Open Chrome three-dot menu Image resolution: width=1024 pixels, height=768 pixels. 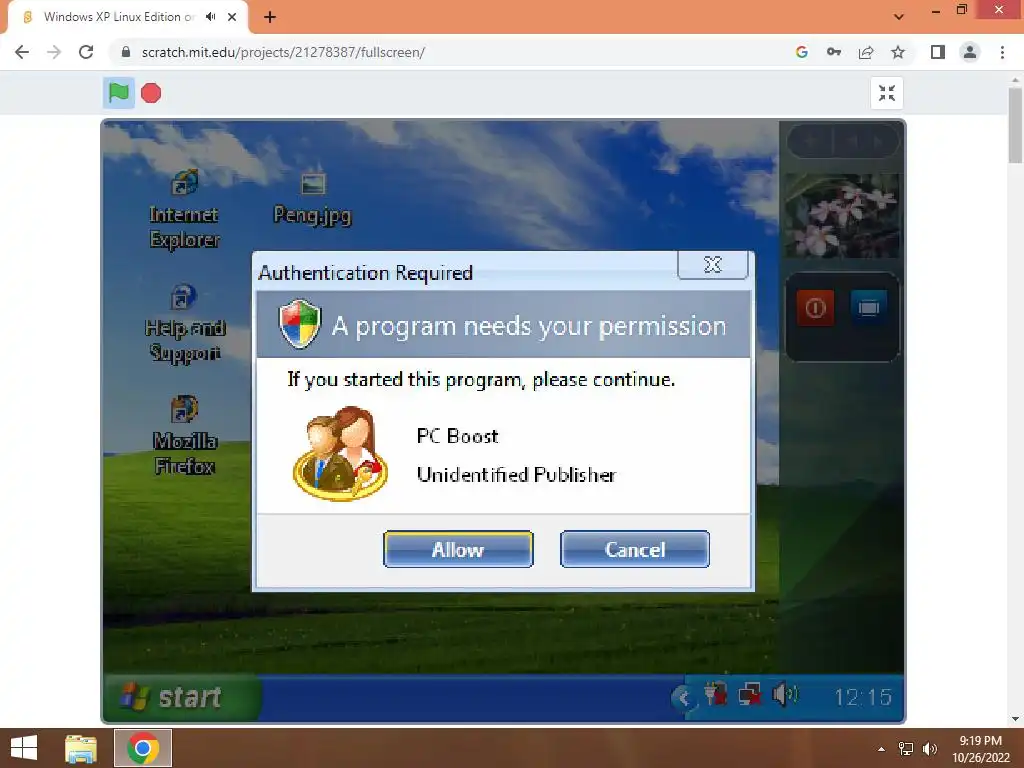(1002, 52)
